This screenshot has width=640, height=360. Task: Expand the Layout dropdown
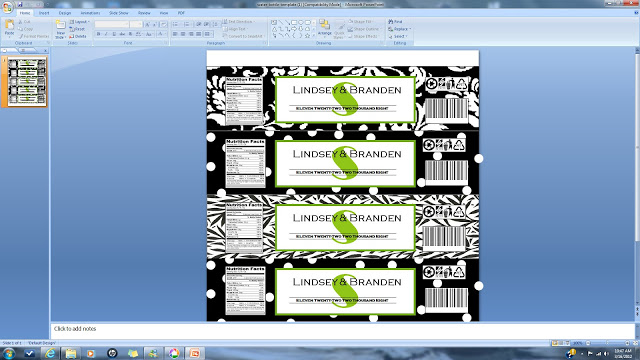click(x=79, y=22)
